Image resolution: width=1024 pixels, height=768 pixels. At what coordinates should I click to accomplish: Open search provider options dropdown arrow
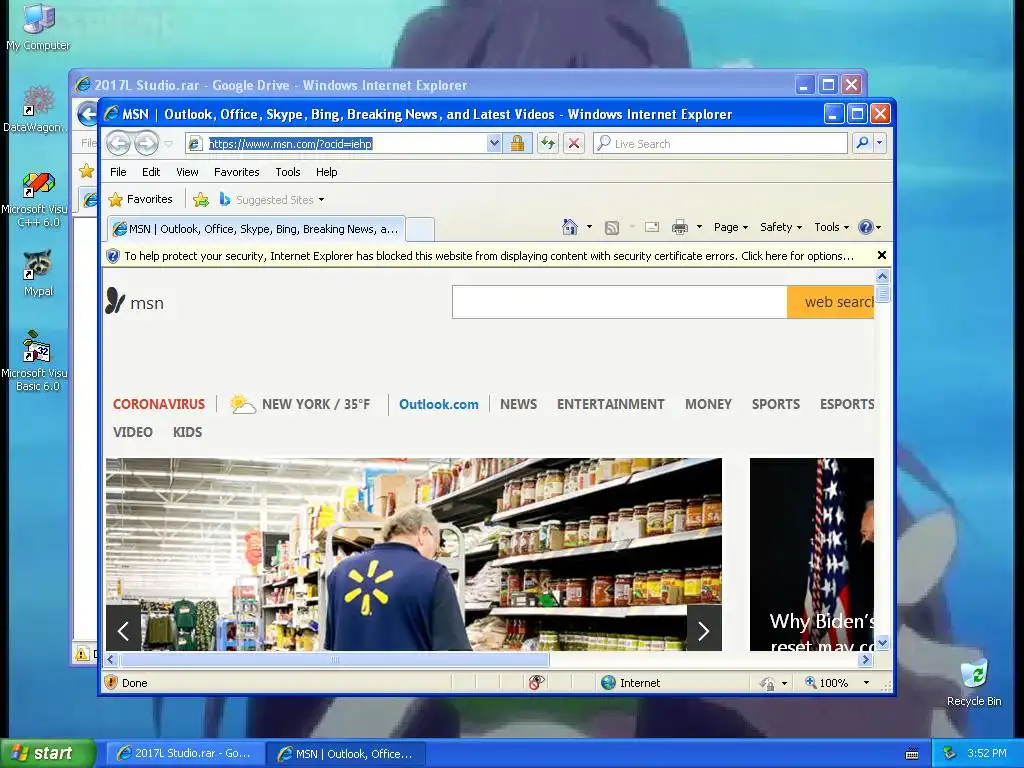(x=880, y=143)
